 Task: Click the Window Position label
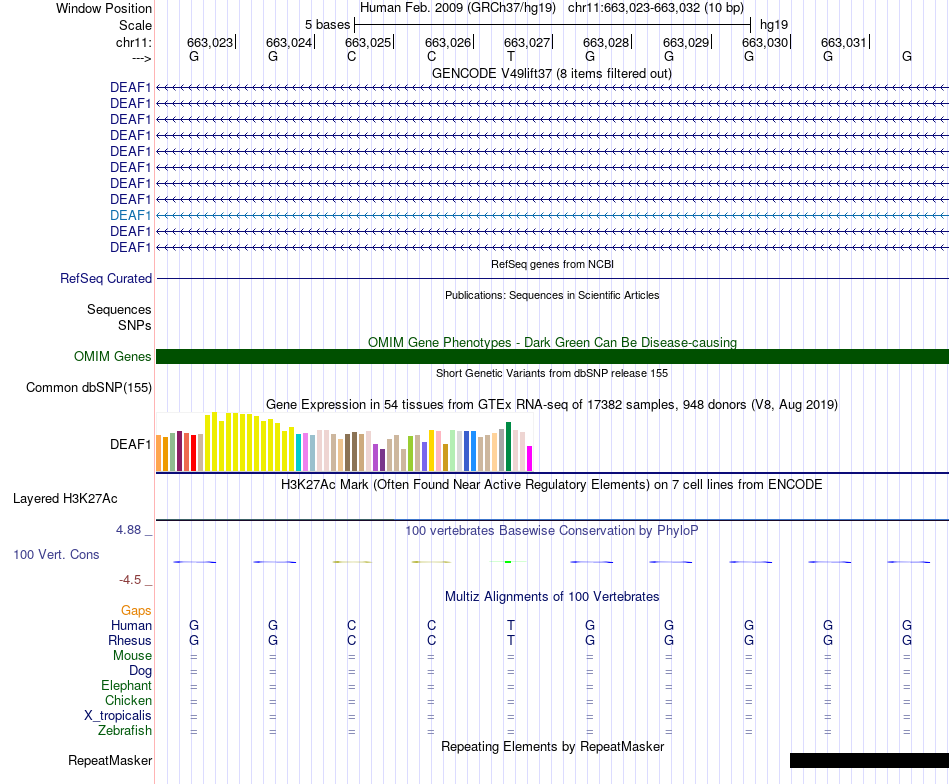(x=104, y=8)
